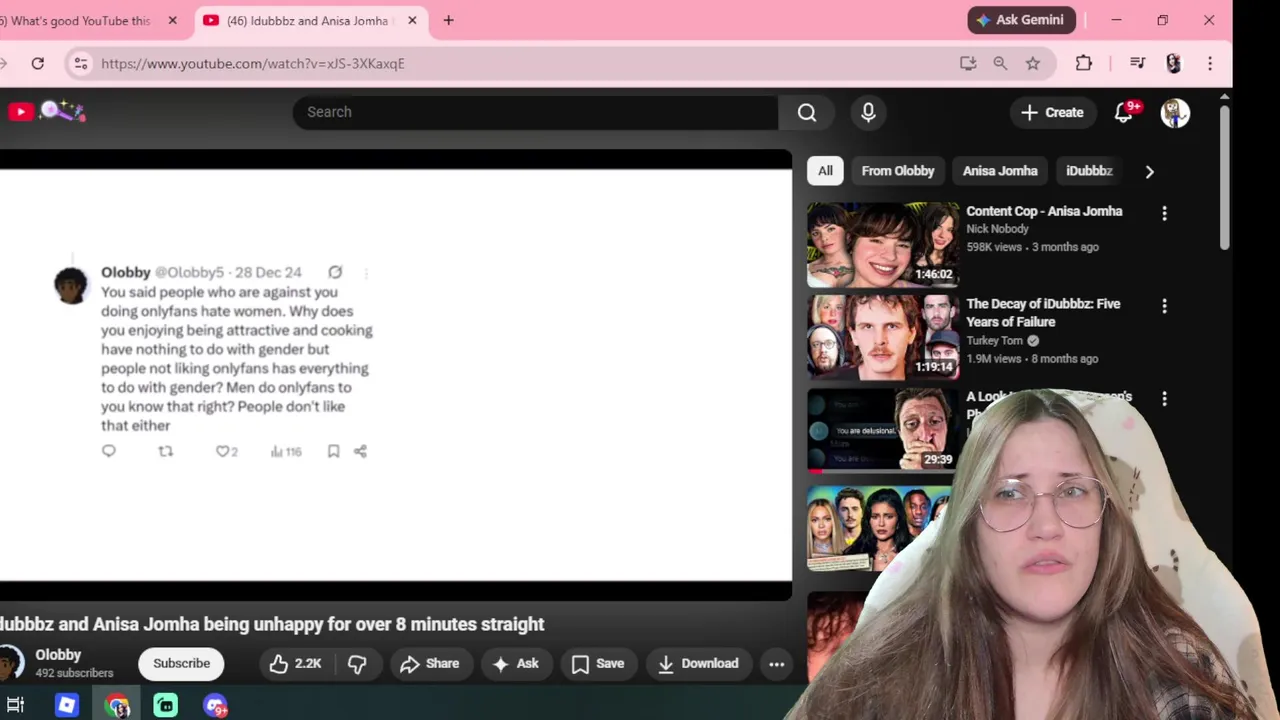This screenshot has height=720, width=1280.
Task: Open "Content Cop - Anisa Jomha" title
Action: tap(1044, 211)
